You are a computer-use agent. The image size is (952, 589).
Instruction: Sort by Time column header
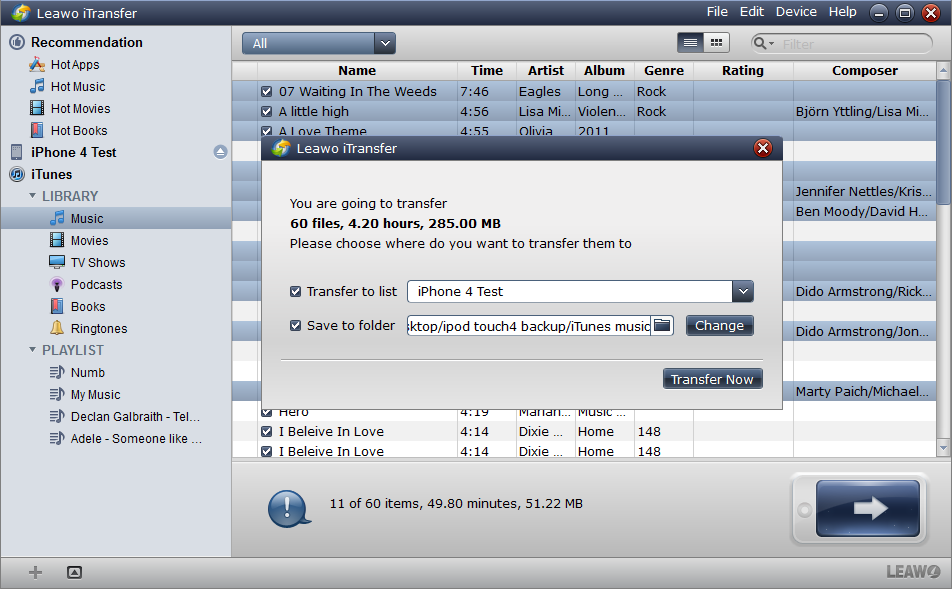coord(487,70)
